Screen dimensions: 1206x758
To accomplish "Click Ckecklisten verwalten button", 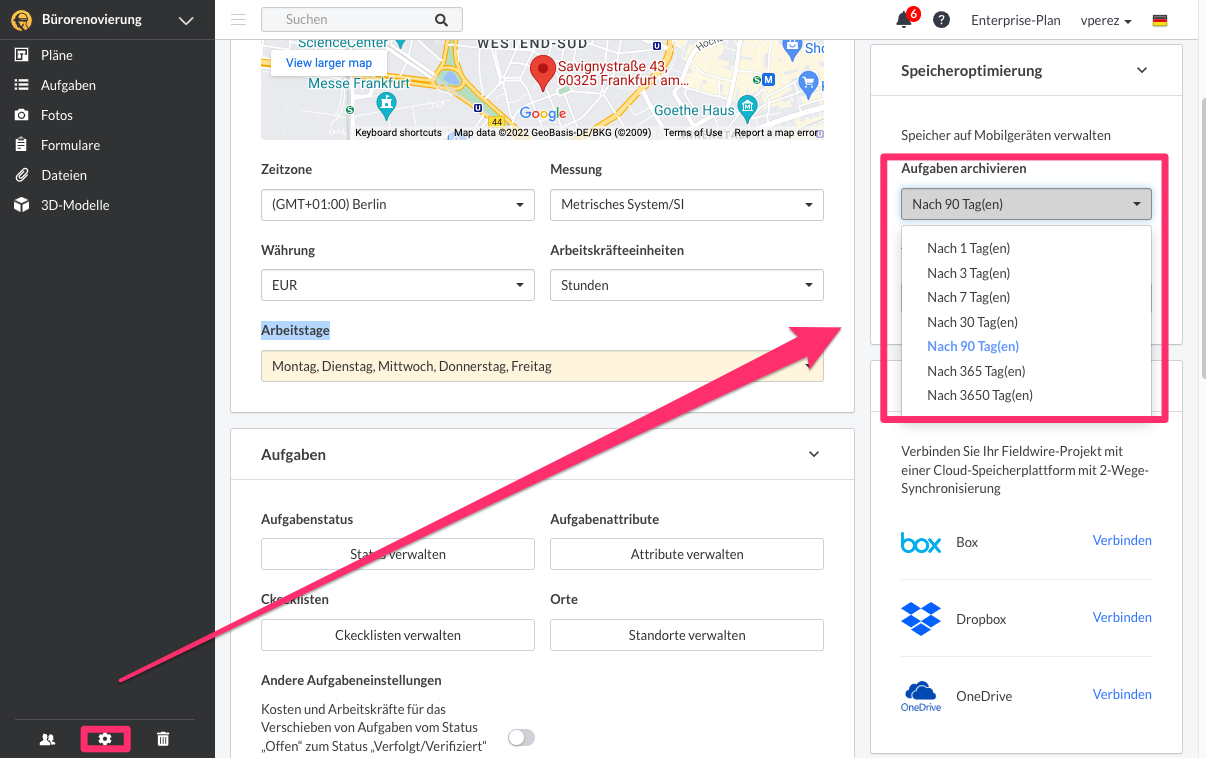I will (x=397, y=635).
